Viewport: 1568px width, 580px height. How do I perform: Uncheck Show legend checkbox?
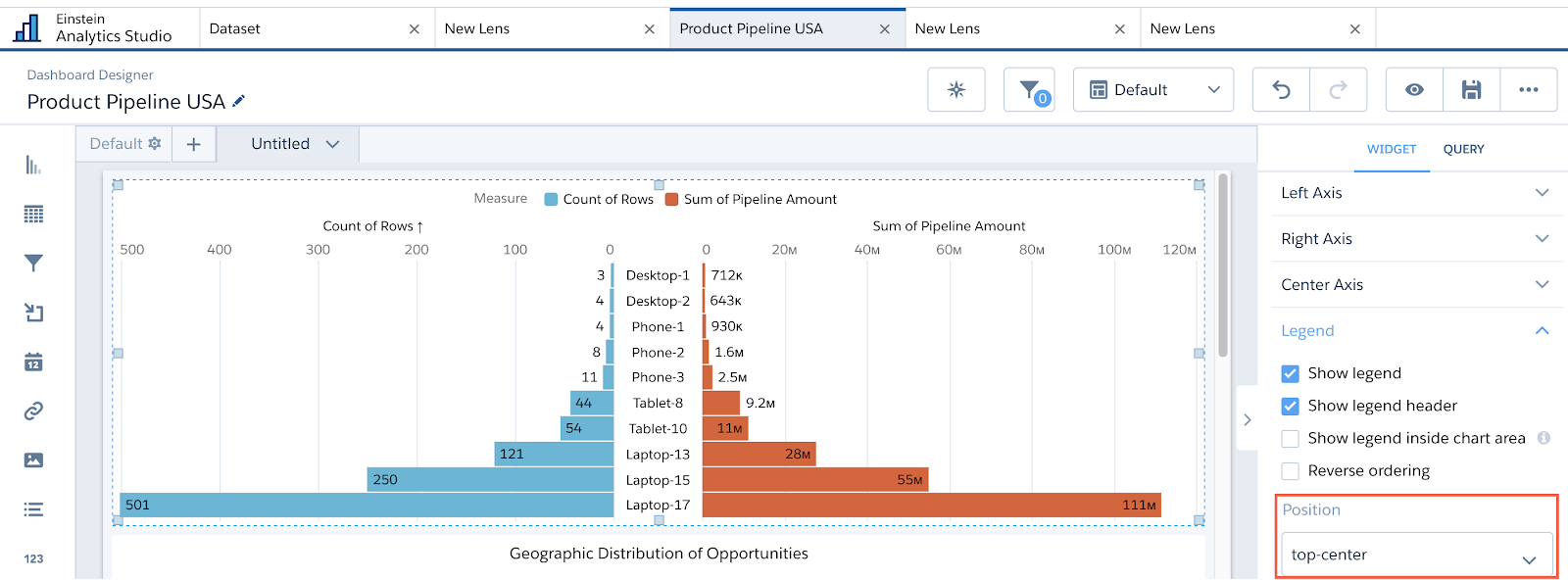1291,373
